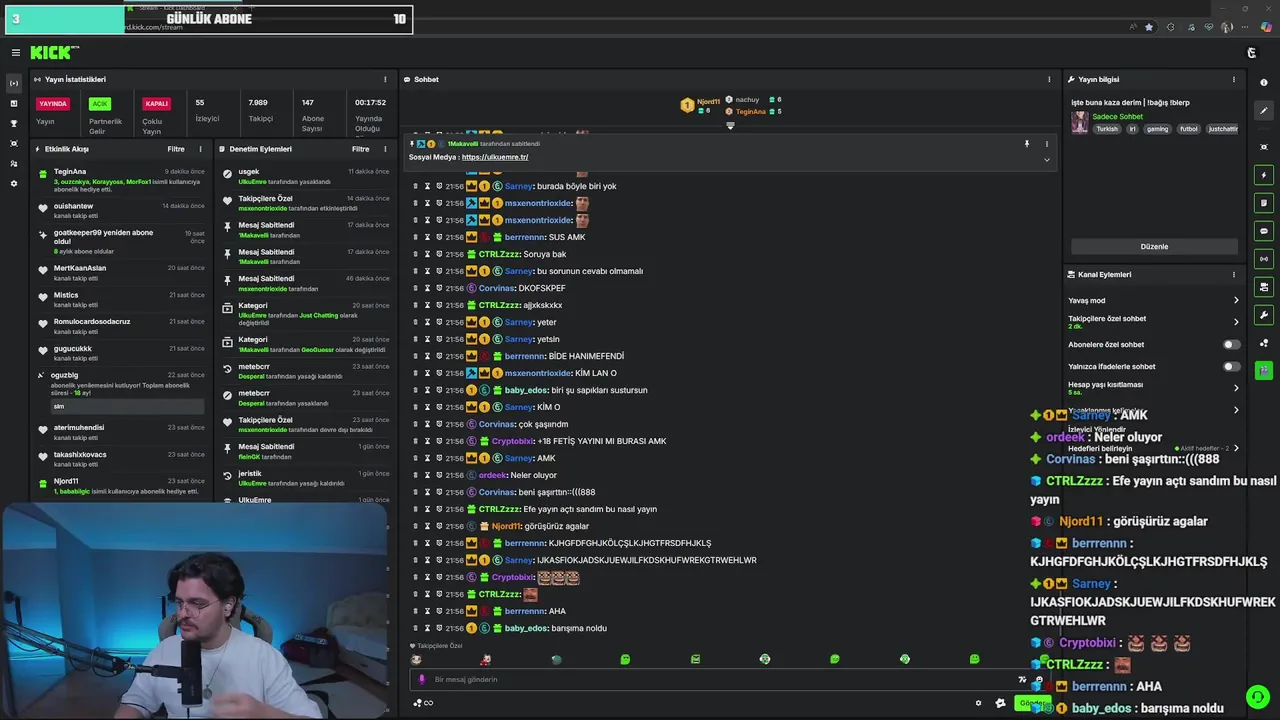Image resolution: width=1280 pixels, height=720 pixels.
Task: Toggle Yalnızca ifadelerle sohbet switch
Action: 1232,366
